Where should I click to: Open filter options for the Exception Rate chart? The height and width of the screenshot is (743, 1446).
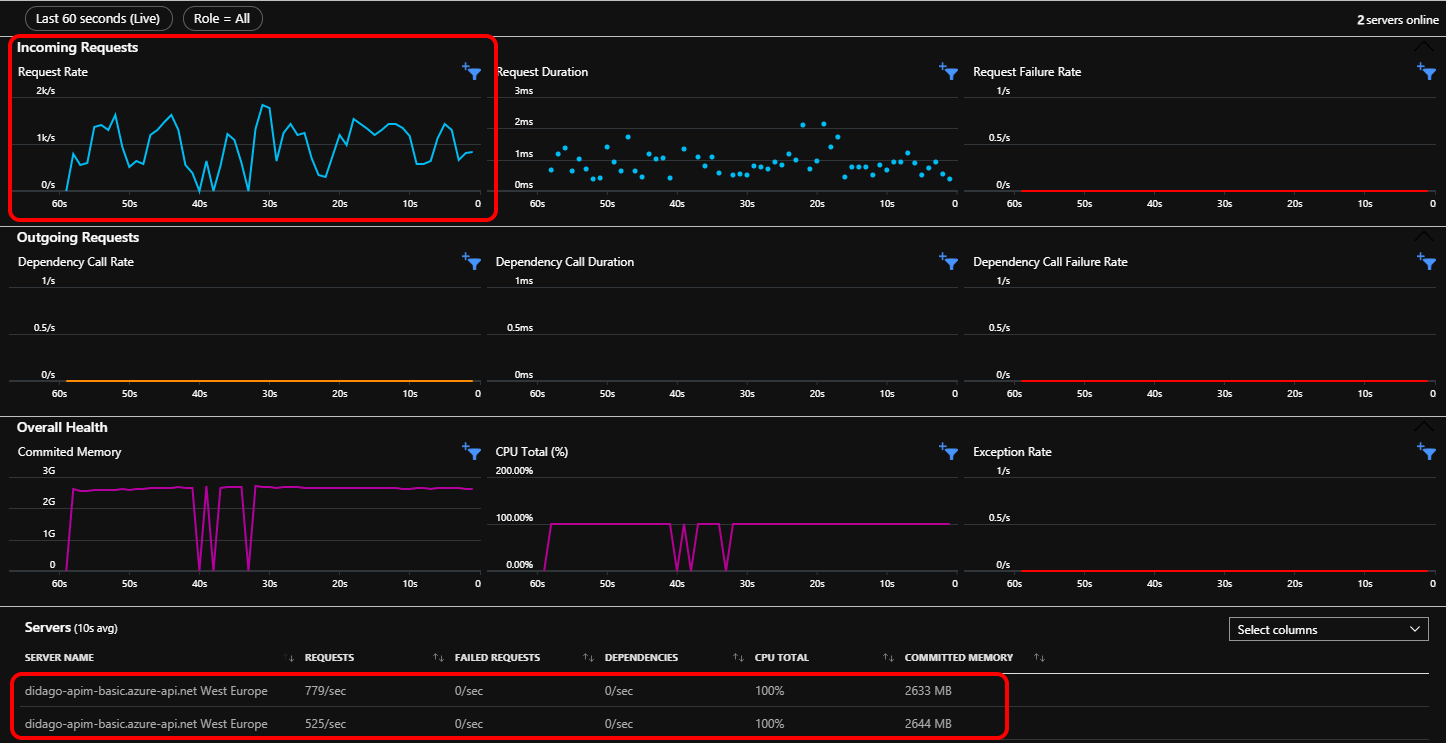coord(1427,451)
